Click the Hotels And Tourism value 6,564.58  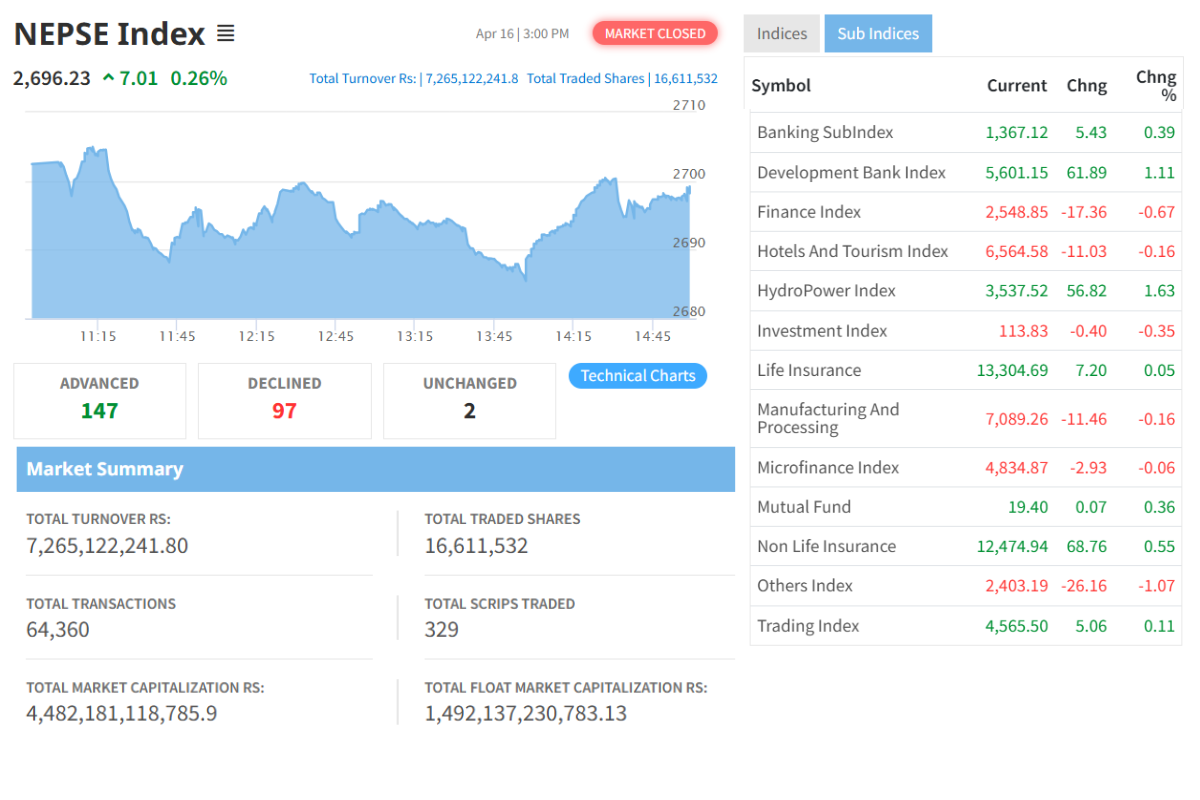(x=1017, y=251)
